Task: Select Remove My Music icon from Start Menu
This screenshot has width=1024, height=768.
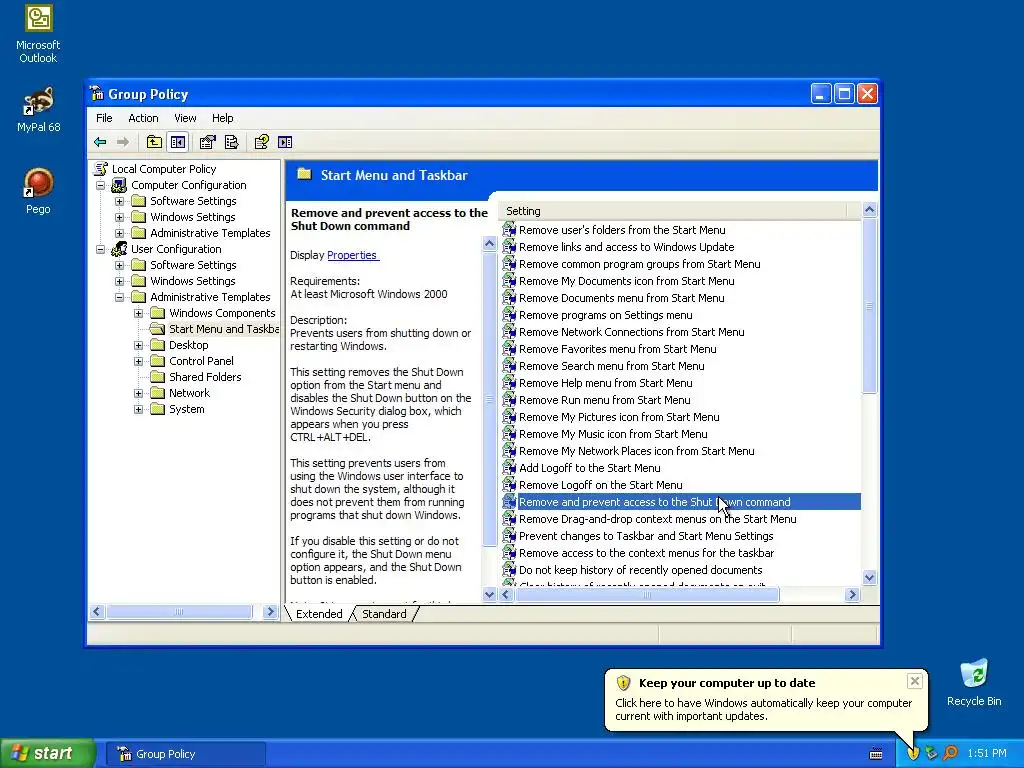Action: [x=613, y=434]
